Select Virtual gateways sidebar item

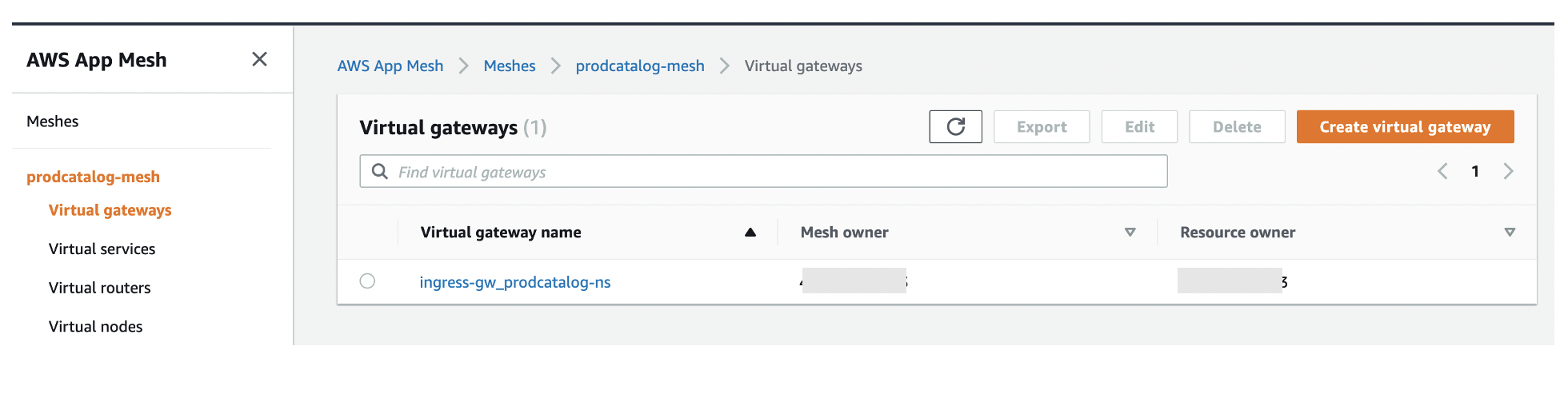pyautogui.click(x=110, y=210)
